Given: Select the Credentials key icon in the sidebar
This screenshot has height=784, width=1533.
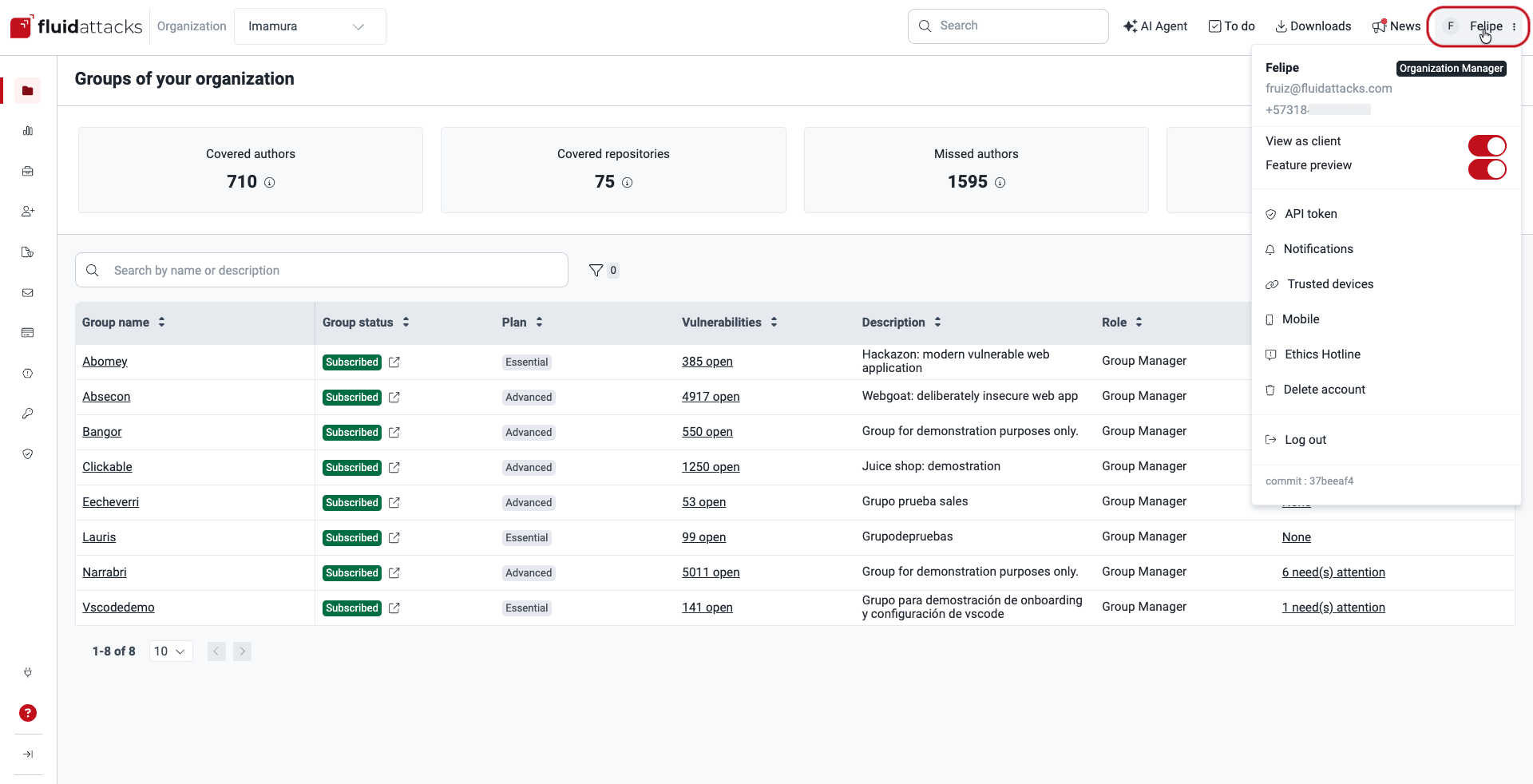Looking at the screenshot, I should click(28, 414).
